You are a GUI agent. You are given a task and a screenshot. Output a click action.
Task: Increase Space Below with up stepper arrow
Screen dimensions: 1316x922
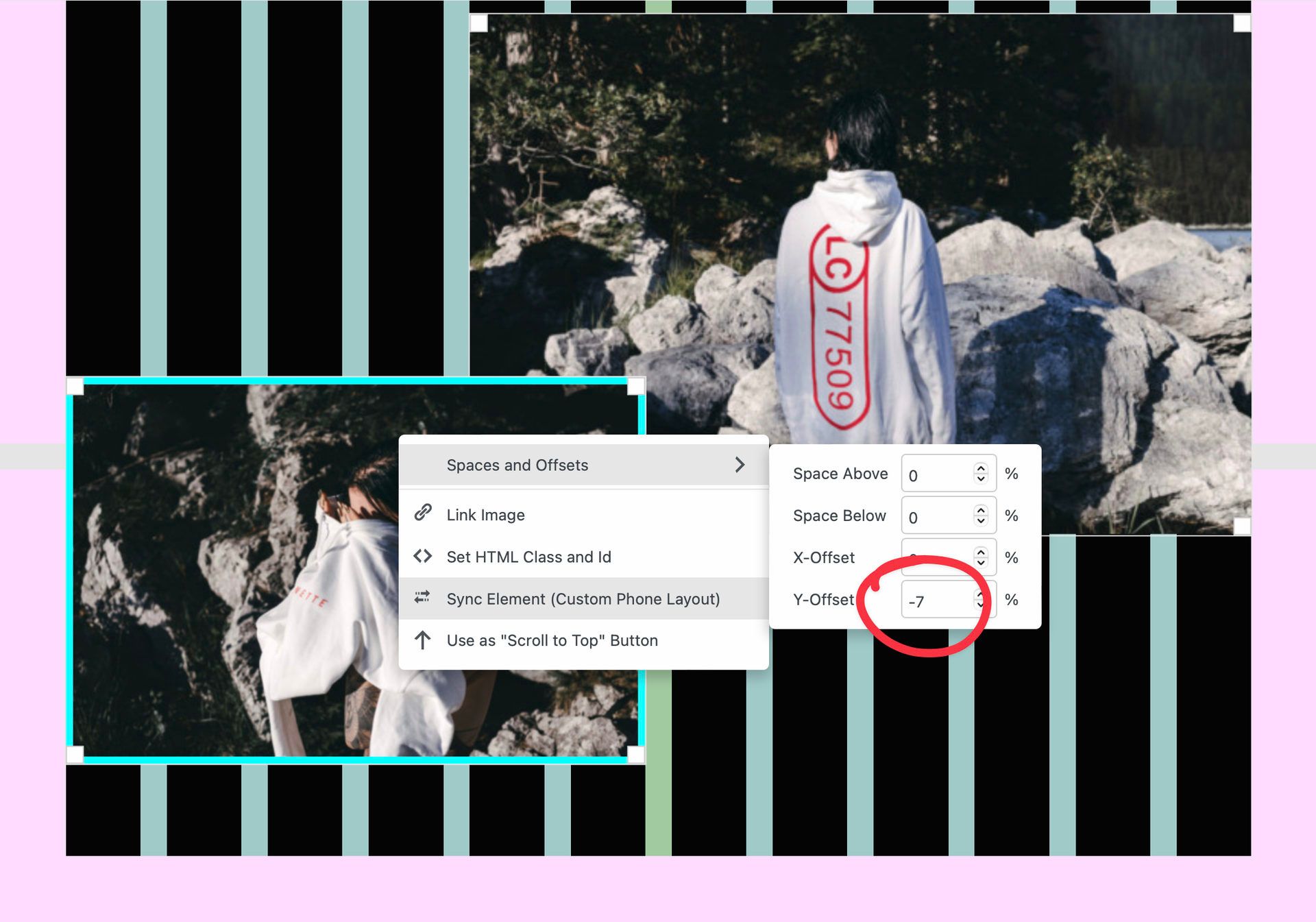click(x=981, y=511)
